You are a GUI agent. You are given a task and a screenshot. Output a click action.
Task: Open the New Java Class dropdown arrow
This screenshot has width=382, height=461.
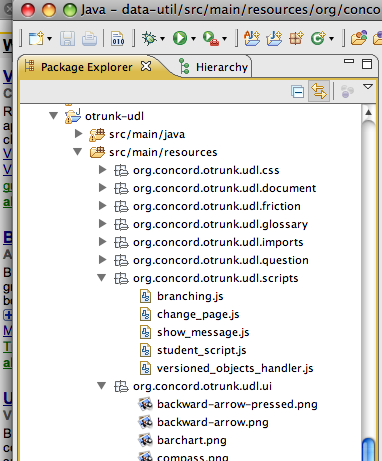point(331,39)
